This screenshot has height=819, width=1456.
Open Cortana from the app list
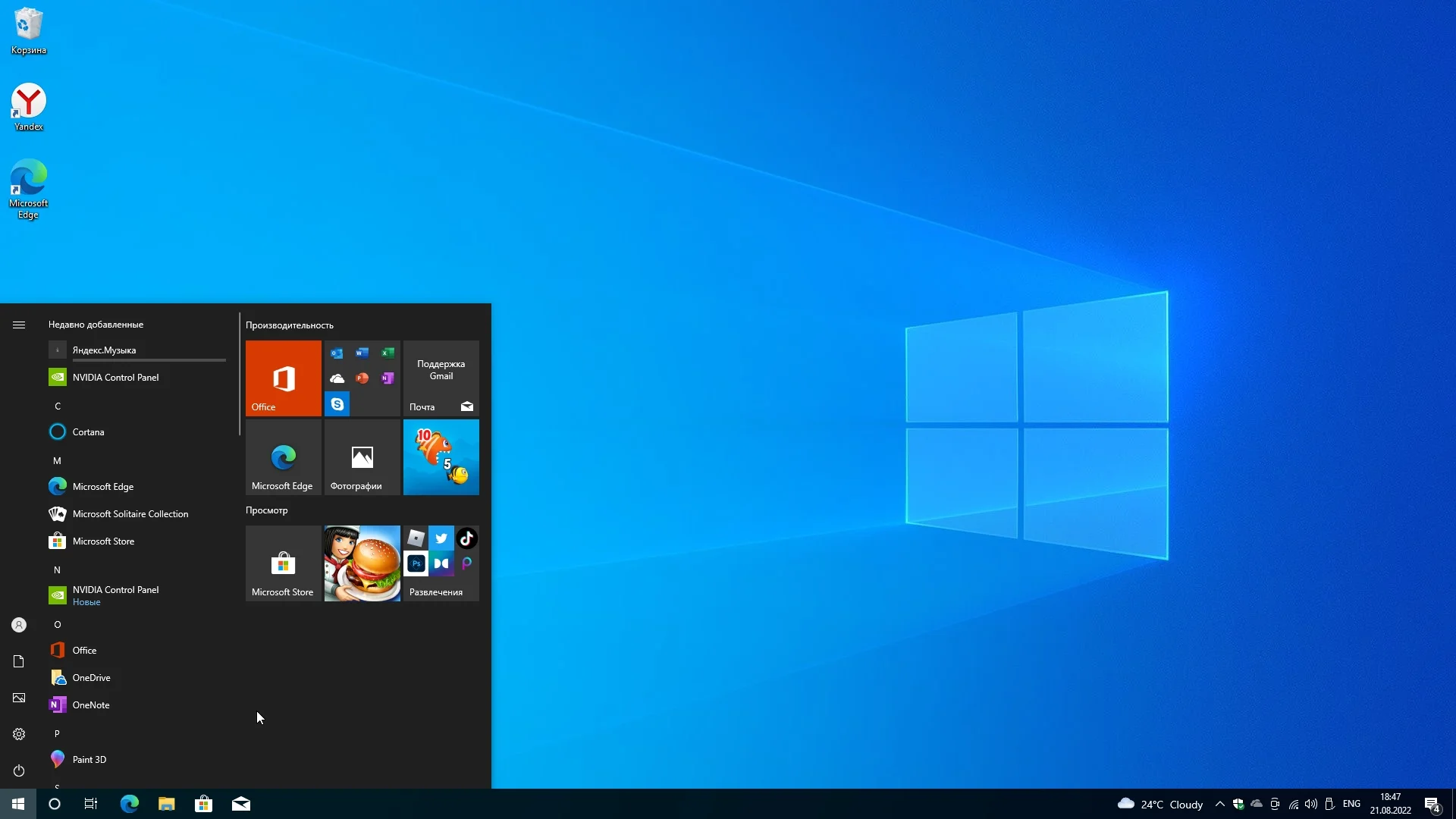(88, 432)
